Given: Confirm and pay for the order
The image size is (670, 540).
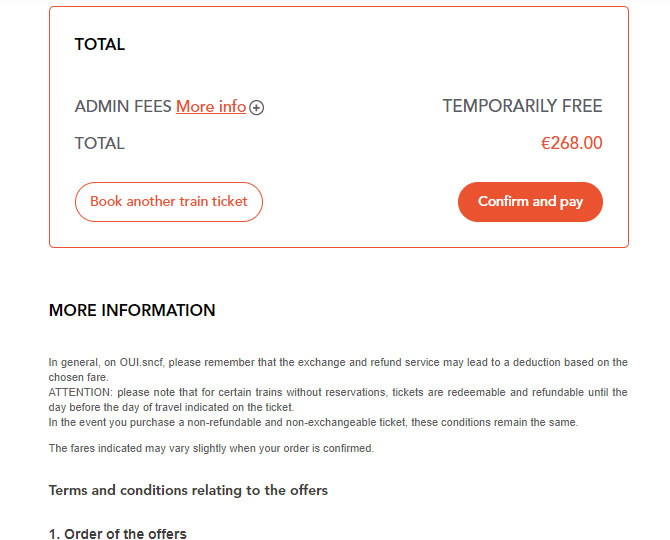Looking at the screenshot, I should tap(530, 202).
